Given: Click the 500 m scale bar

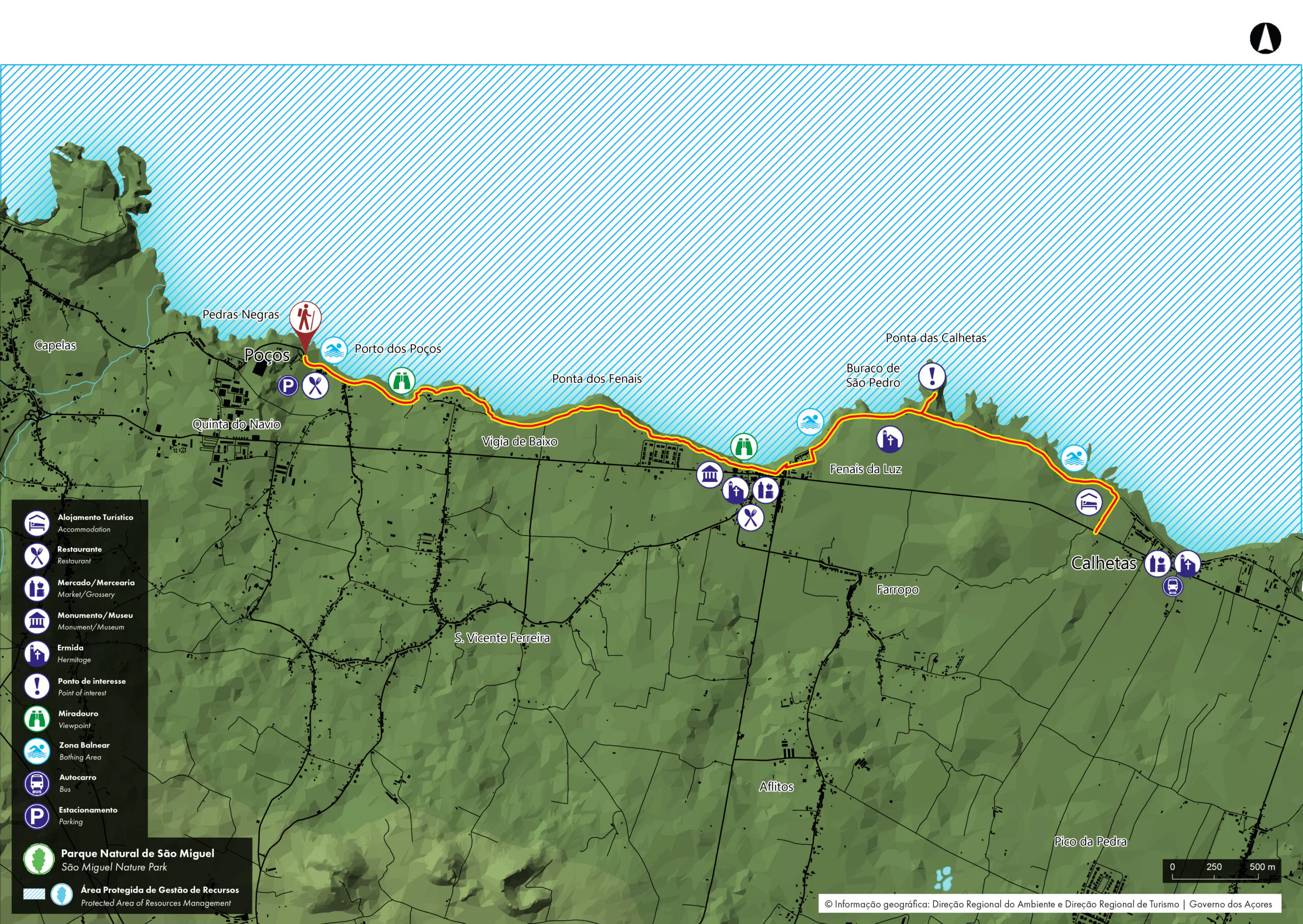Looking at the screenshot, I should click(x=1215, y=877).
